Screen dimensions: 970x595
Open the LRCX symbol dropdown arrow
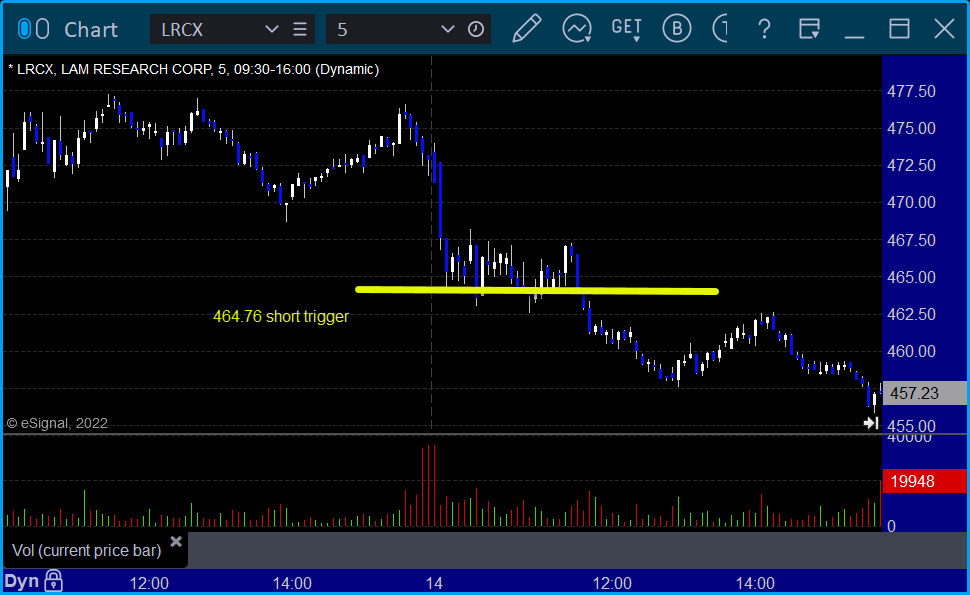(271, 29)
